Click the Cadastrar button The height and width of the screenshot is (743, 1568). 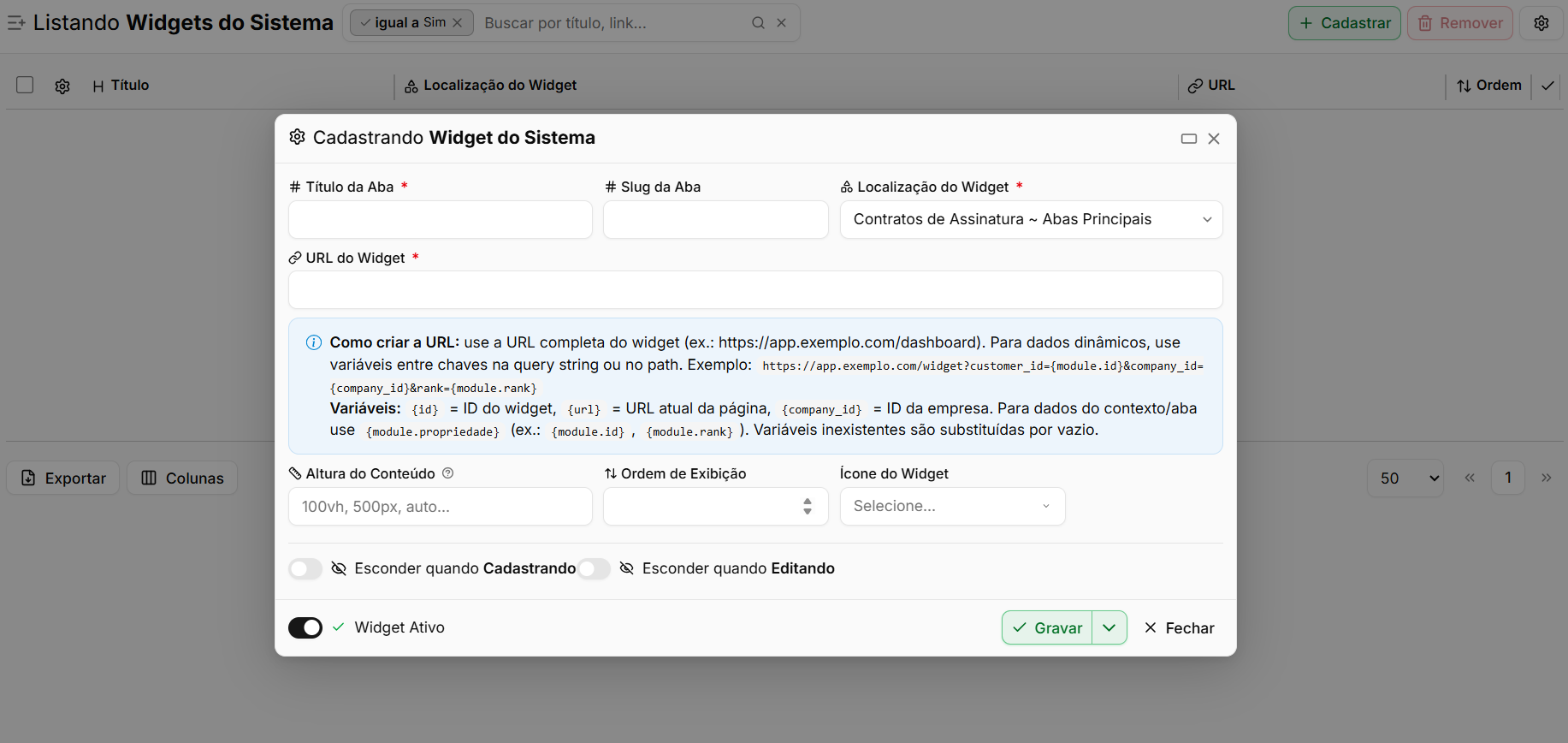tap(1345, 23)
